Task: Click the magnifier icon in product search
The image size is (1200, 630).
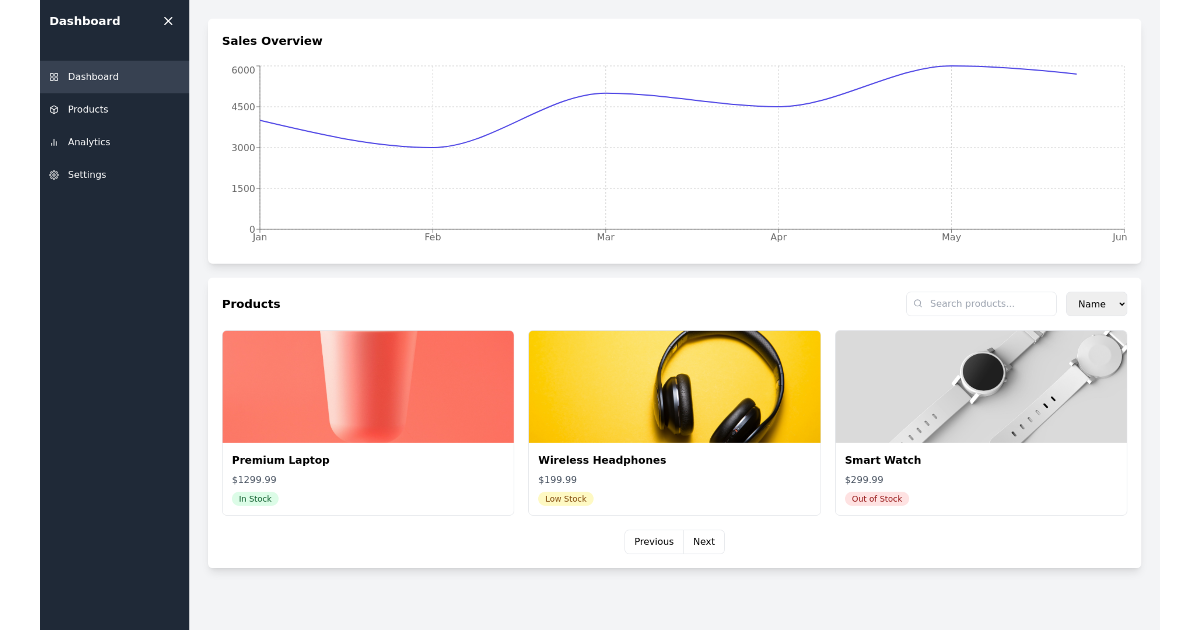Action: (918, 303)
